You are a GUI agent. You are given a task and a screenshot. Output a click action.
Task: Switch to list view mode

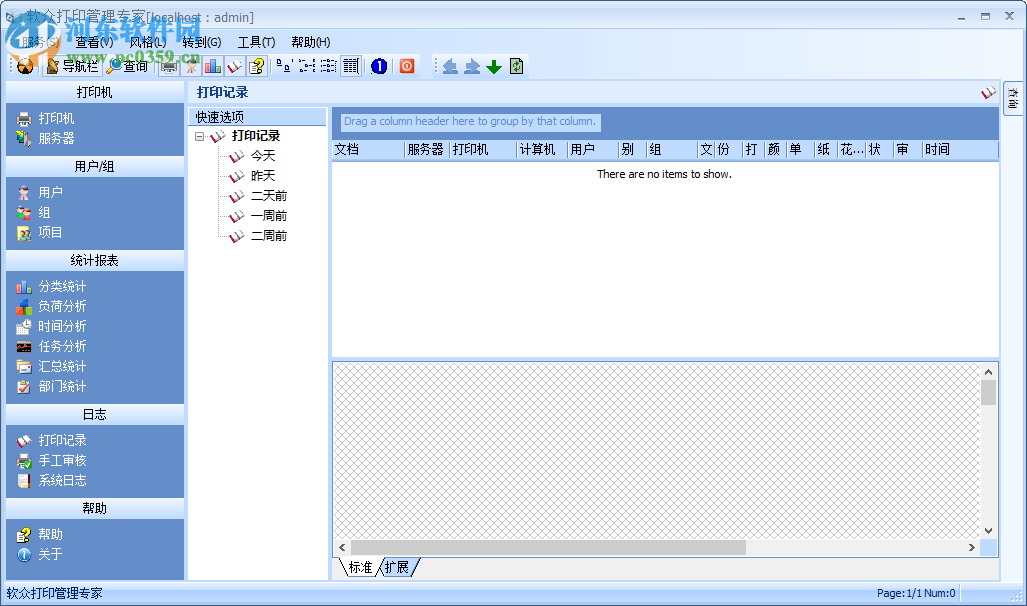pos(328,66)
